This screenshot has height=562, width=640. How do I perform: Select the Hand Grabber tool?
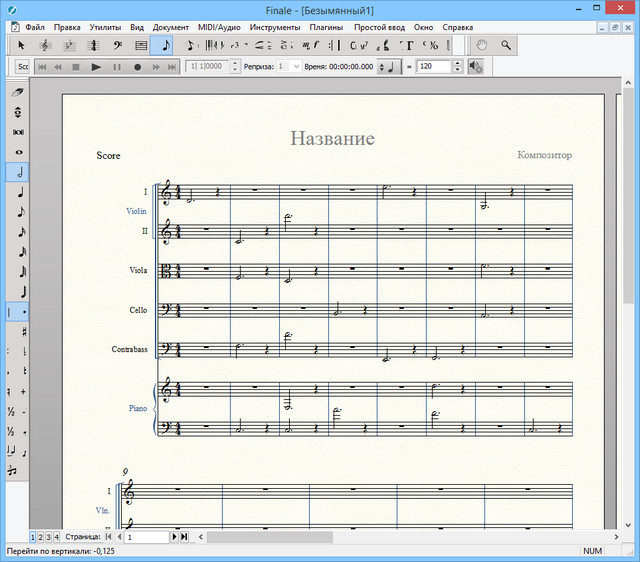(x=482, y=45)
